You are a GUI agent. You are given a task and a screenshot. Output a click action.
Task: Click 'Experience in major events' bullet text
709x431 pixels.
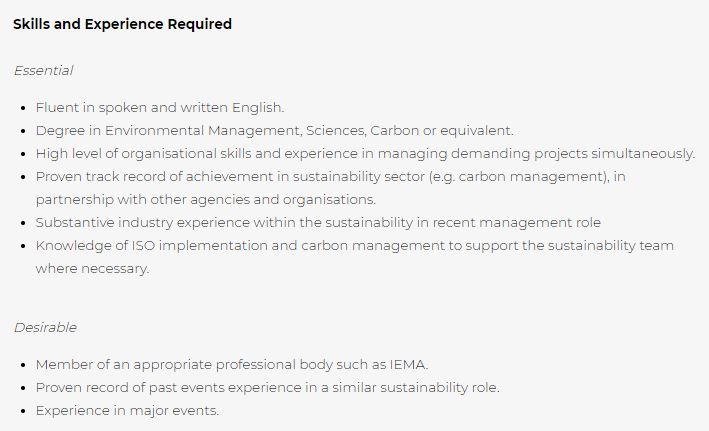pyautogui.click(x=127, y=411)
